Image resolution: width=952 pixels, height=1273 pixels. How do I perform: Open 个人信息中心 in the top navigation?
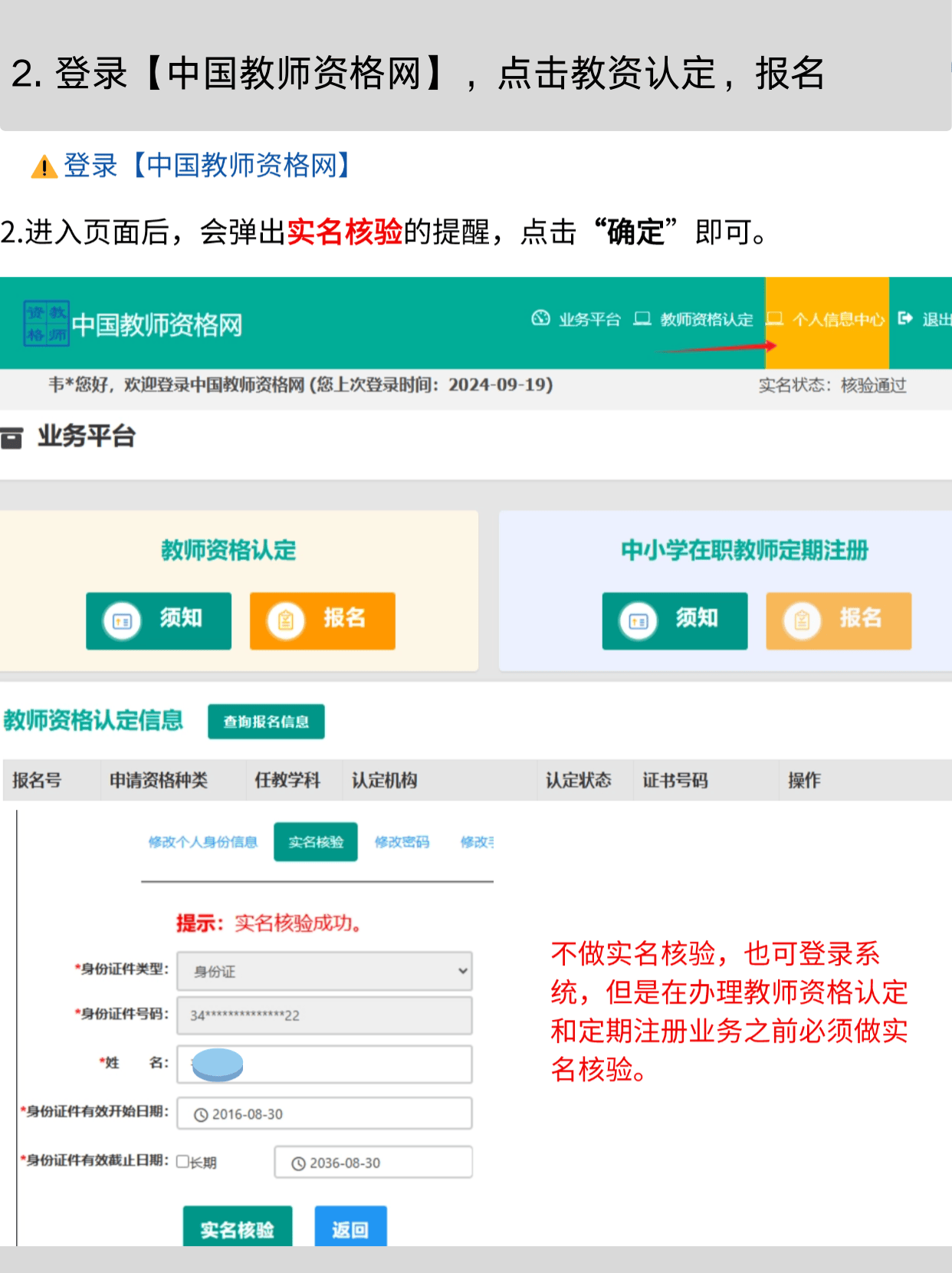click(827, 323)
